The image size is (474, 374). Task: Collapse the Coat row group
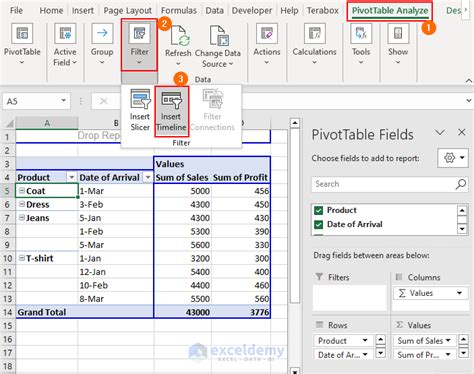22,190
